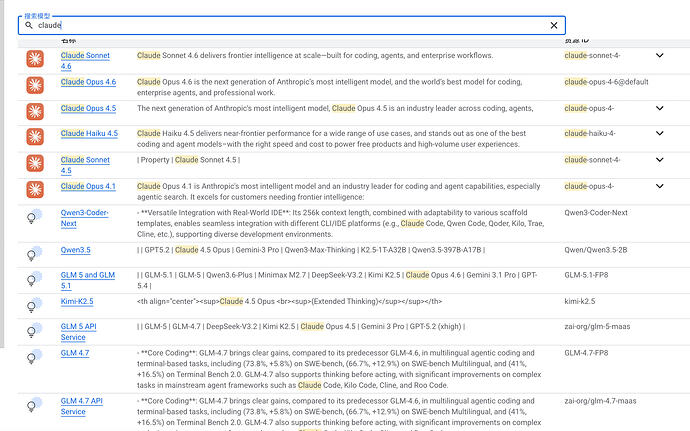This screenshot has height=431, width=690.
Task: Click the Claude Sonnet 4.6 description text
Action: pyautogui.click(x=315, y=55)
